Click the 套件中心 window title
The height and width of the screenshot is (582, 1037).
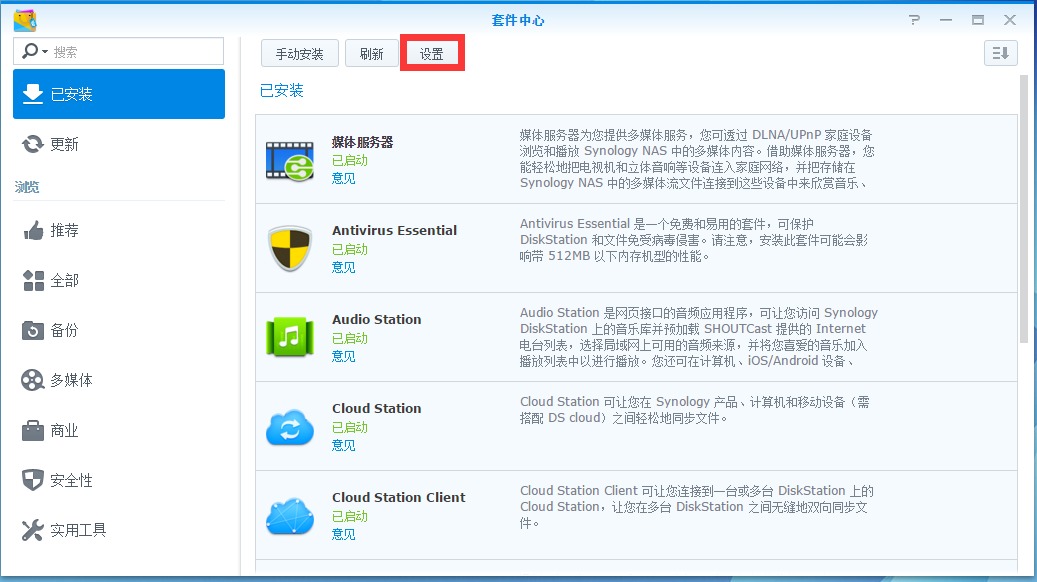(518, 21)
